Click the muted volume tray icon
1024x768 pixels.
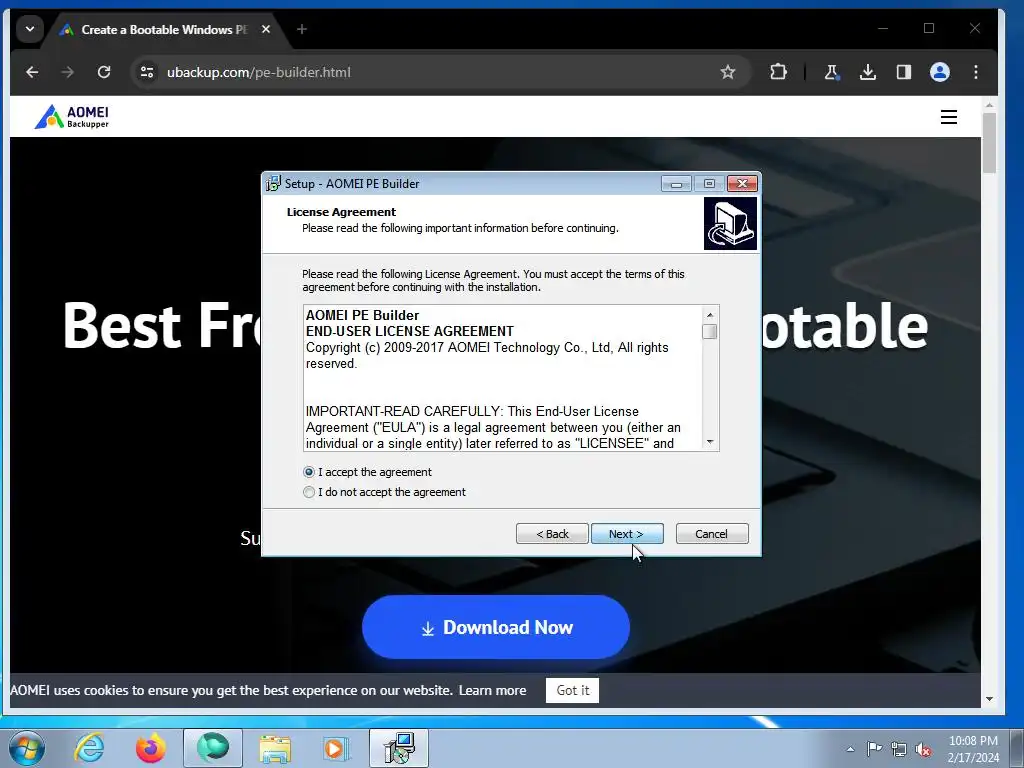(x=923, y=749)
